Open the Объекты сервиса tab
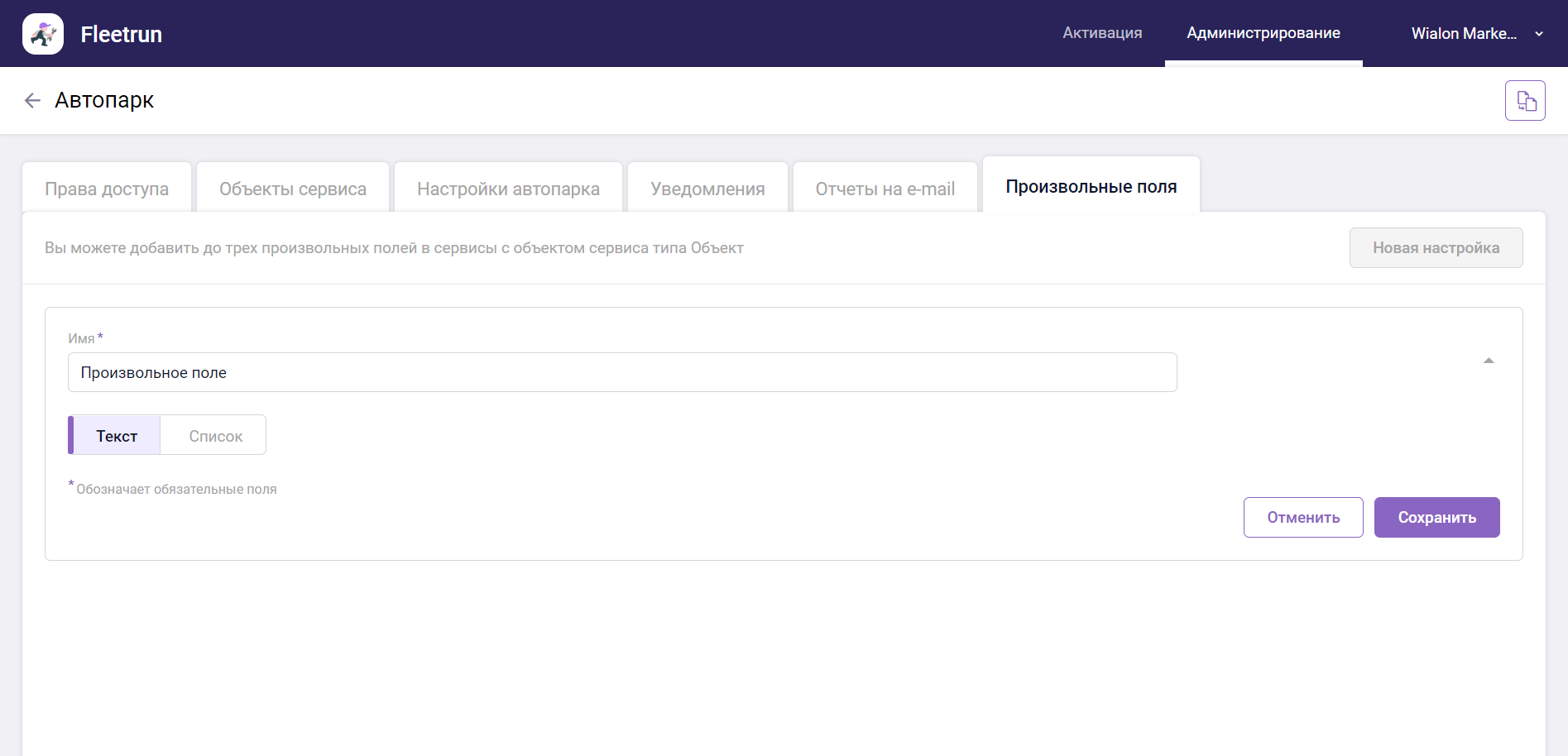This screenshot has height=756, width=1568. coord(292,188)
